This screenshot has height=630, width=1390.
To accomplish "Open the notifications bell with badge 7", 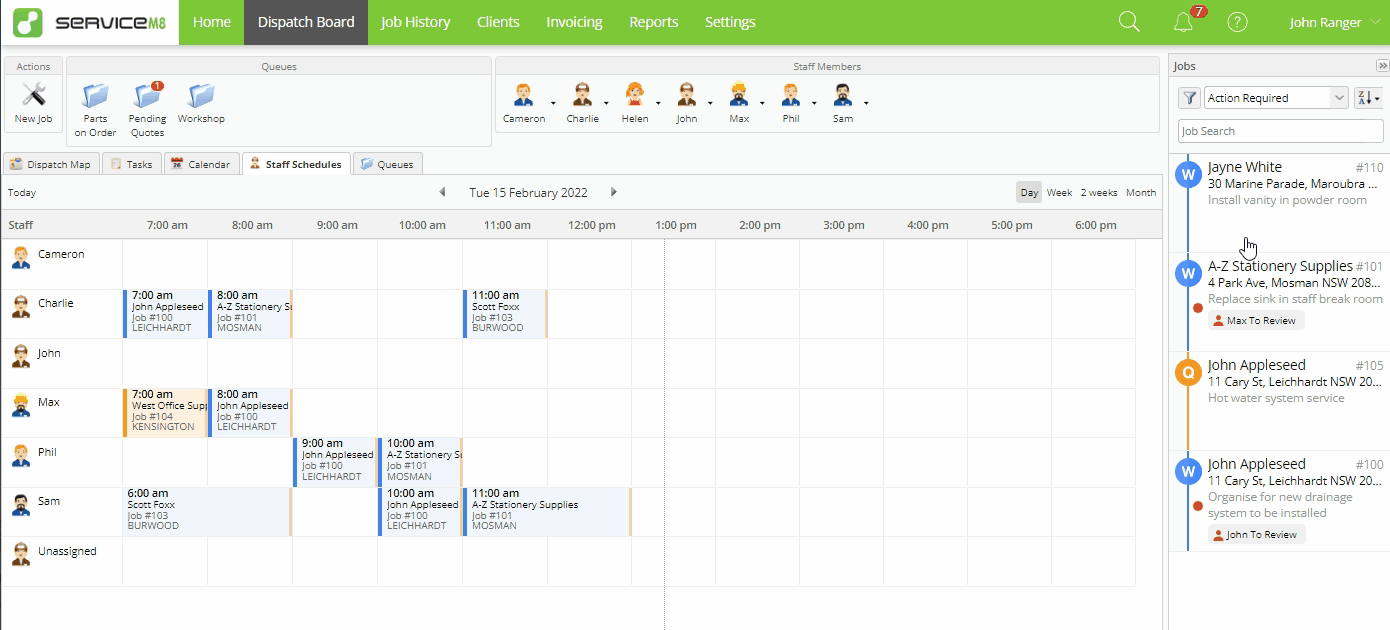I will [1184, 22].
